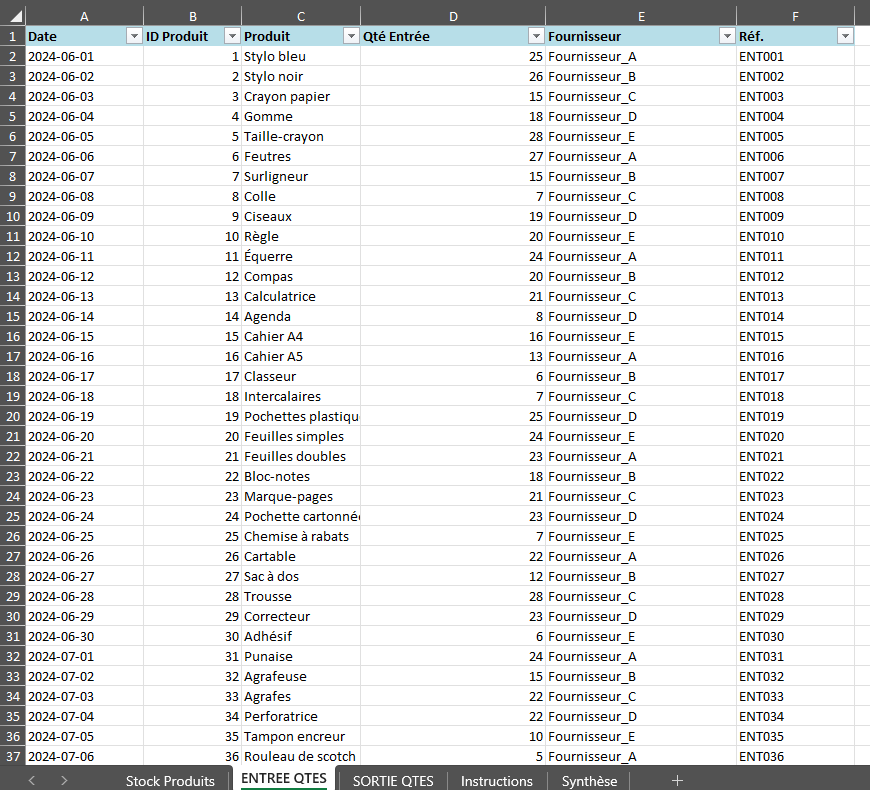
Task: Click cell containing Feuilles doubles
Action: (301, 457)
